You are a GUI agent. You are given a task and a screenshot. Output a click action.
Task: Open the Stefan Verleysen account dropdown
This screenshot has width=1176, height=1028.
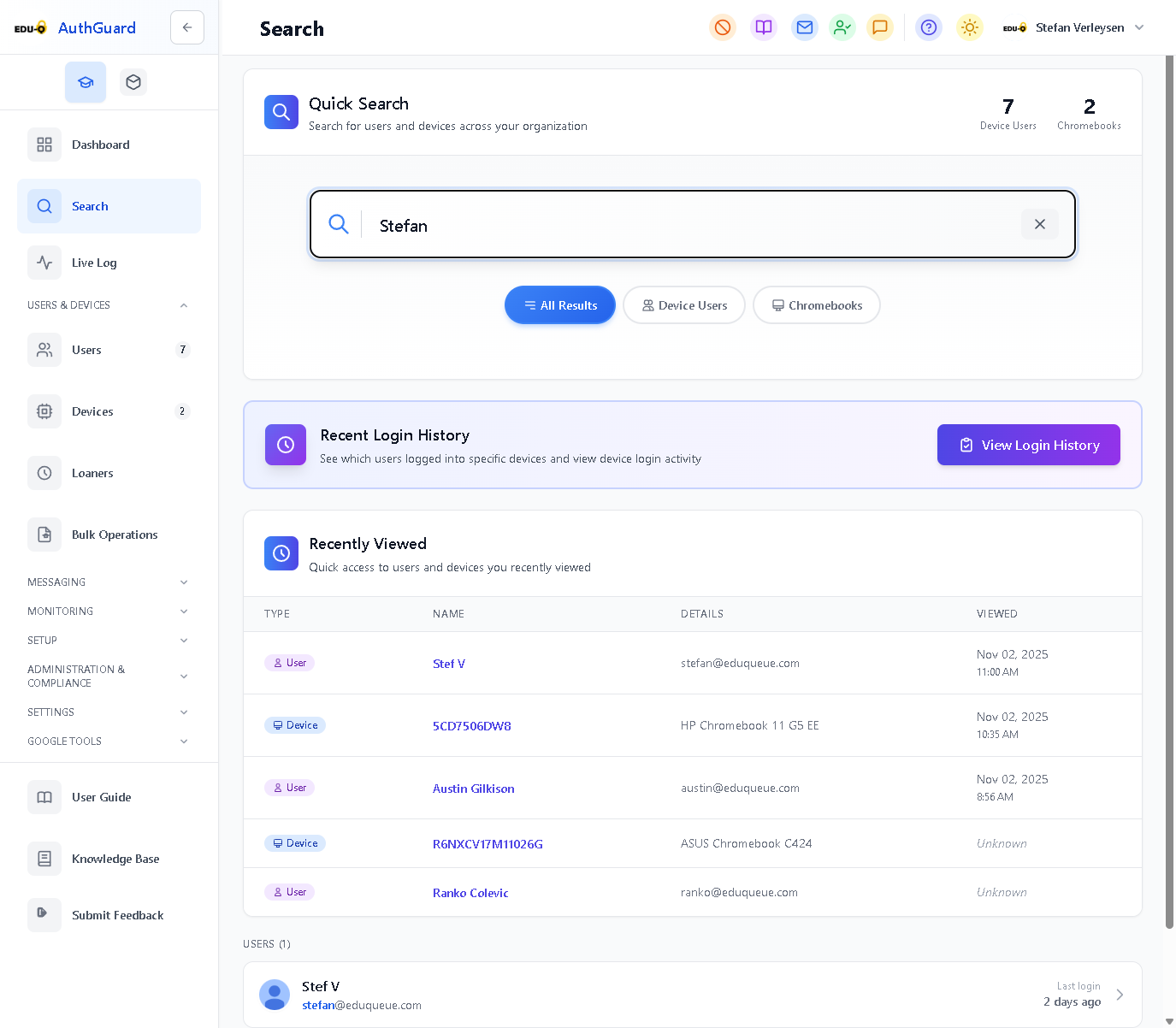point(1079,27)
